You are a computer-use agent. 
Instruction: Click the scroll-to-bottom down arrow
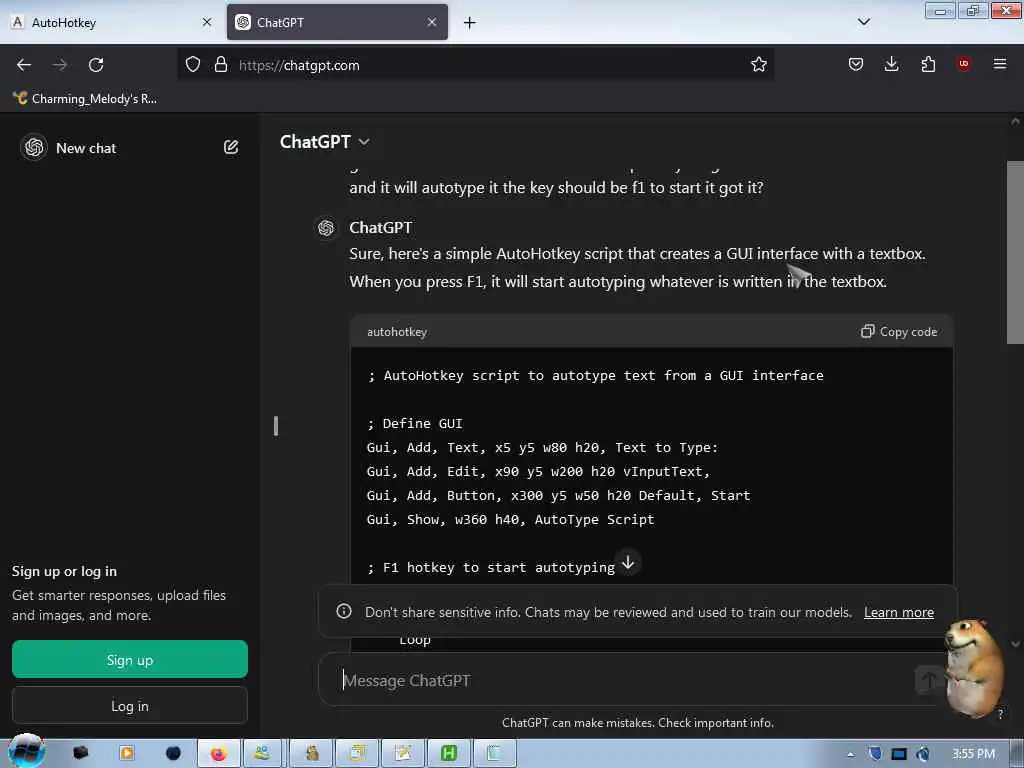628,562
